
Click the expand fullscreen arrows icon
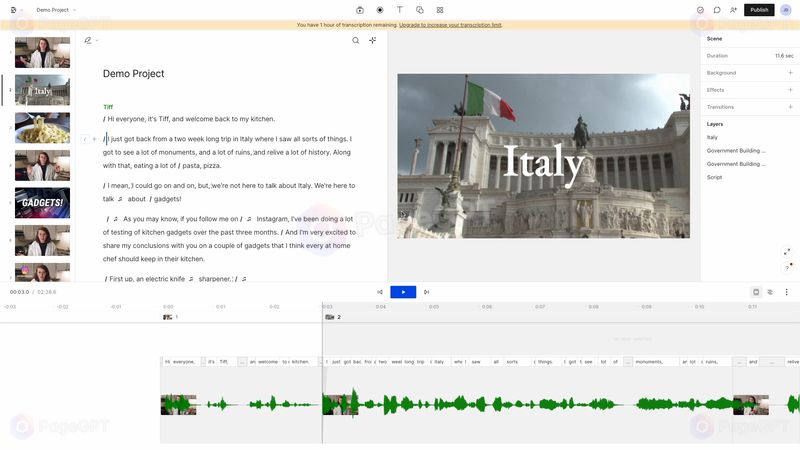pyautogui.click(x=787, y=252)
